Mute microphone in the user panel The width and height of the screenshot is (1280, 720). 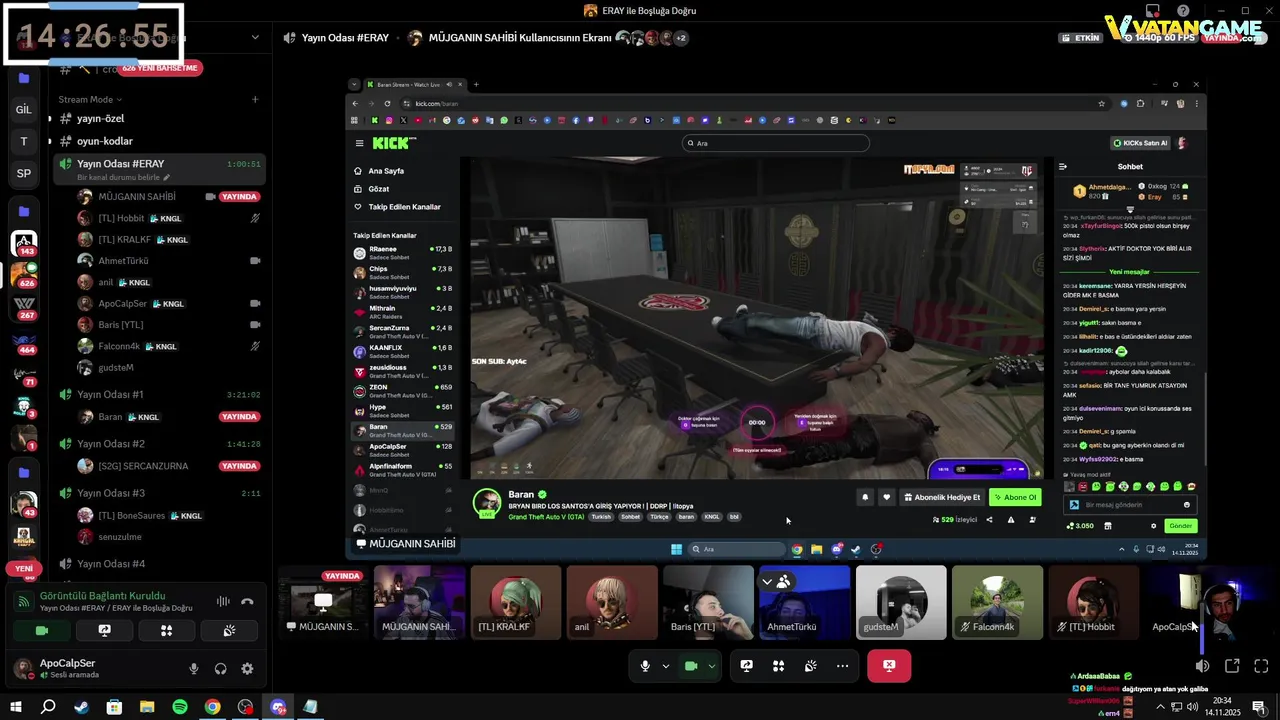[x=194, y=669]
